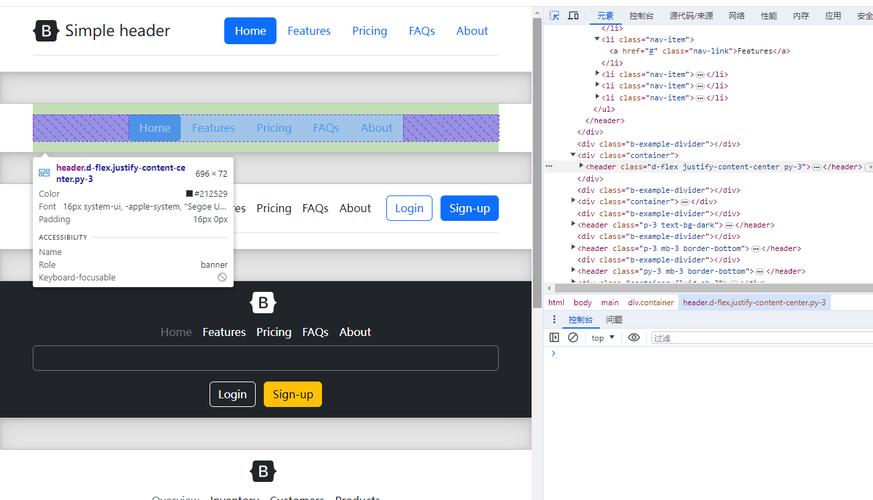Click the ellipsis in header p-3 text-bg-dark row
The image size is (873, 500).
(729, 225)
